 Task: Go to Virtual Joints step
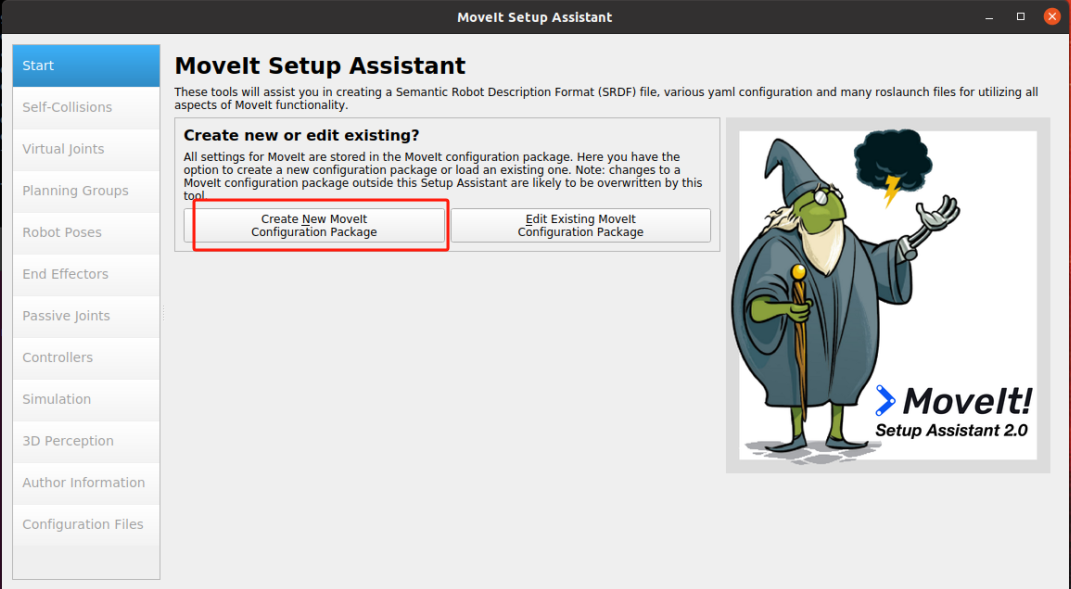coord(86,149)
